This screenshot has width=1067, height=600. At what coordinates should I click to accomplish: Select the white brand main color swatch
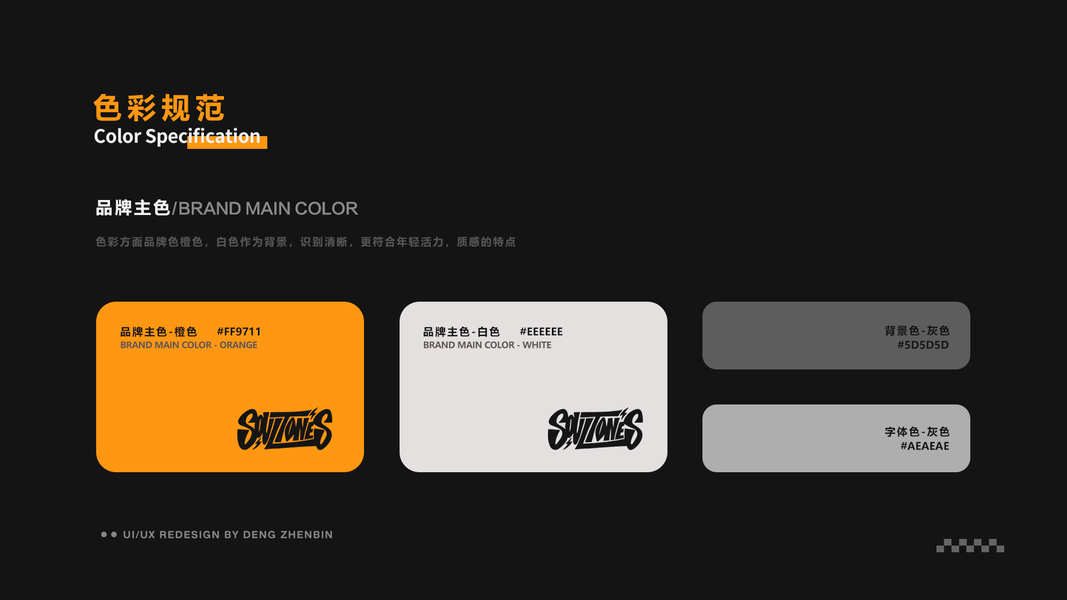point(534,387)
